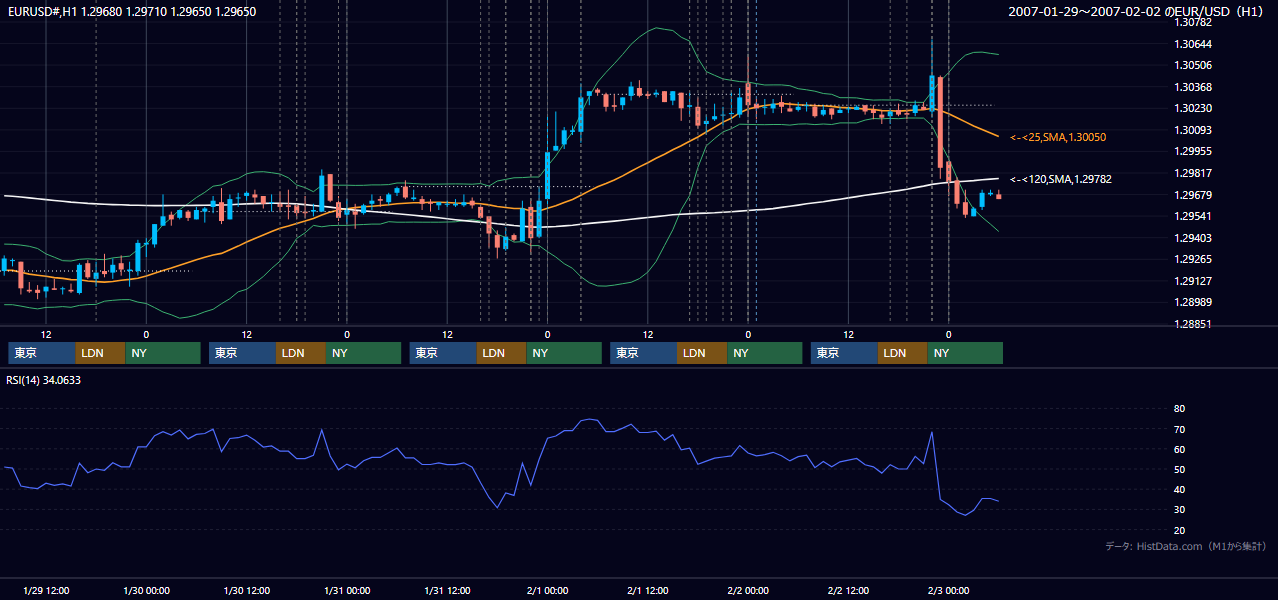This screenshot has height=600, width=1278.
Task: Click price axis value 1.29541
Action: click(1192, 216)
